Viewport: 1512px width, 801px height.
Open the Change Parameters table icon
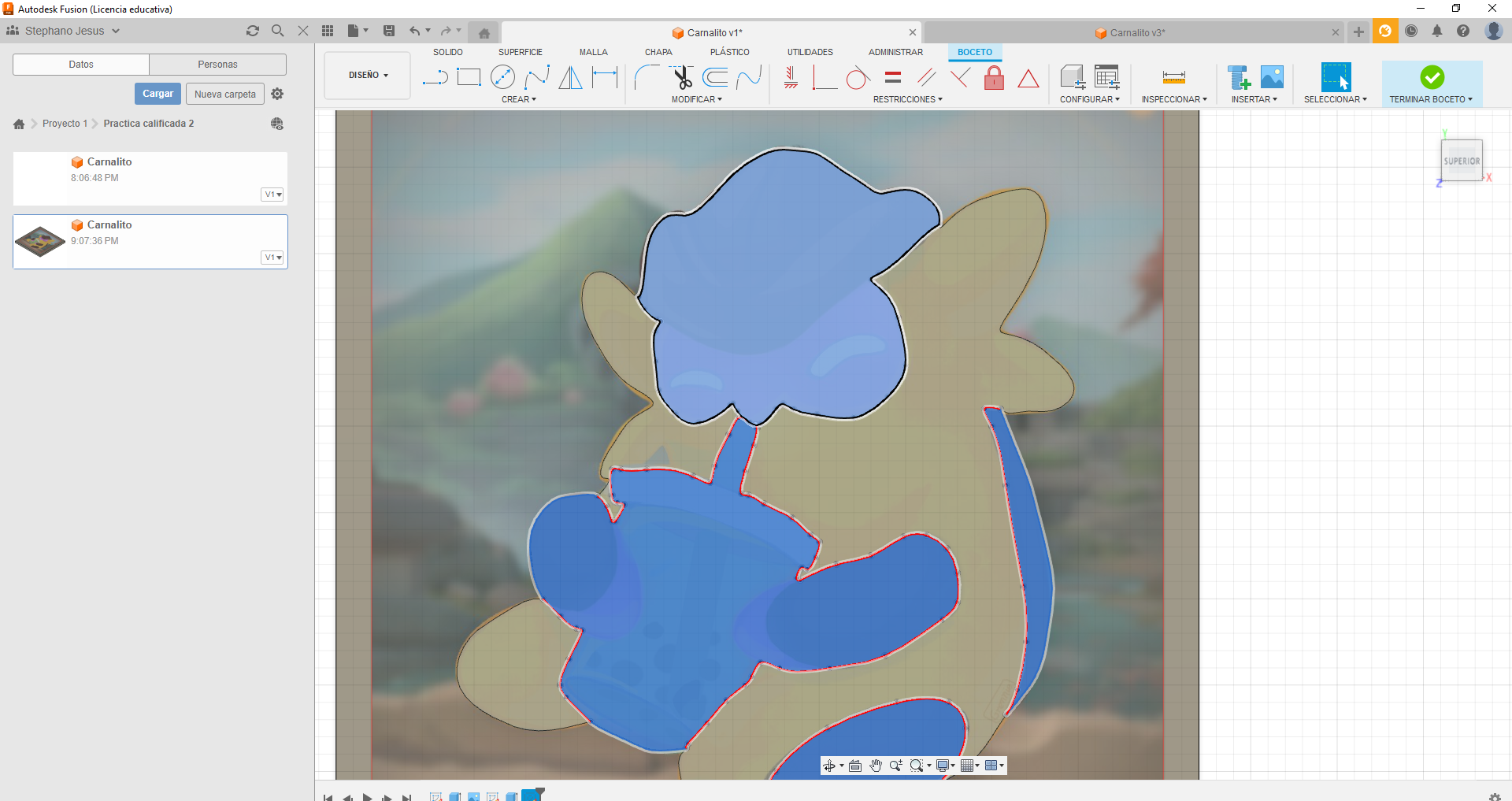pyautogui.click(x=1107, y=77)
